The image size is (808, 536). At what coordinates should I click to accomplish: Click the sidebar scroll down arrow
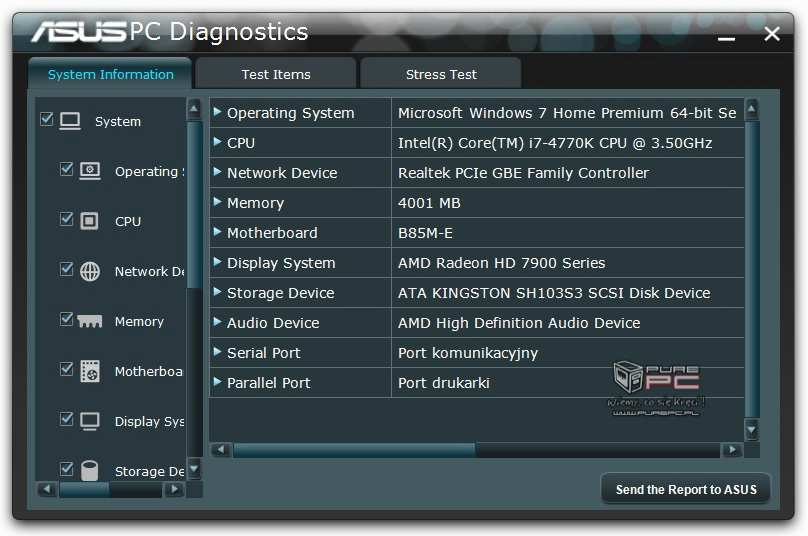click(194, 468)
